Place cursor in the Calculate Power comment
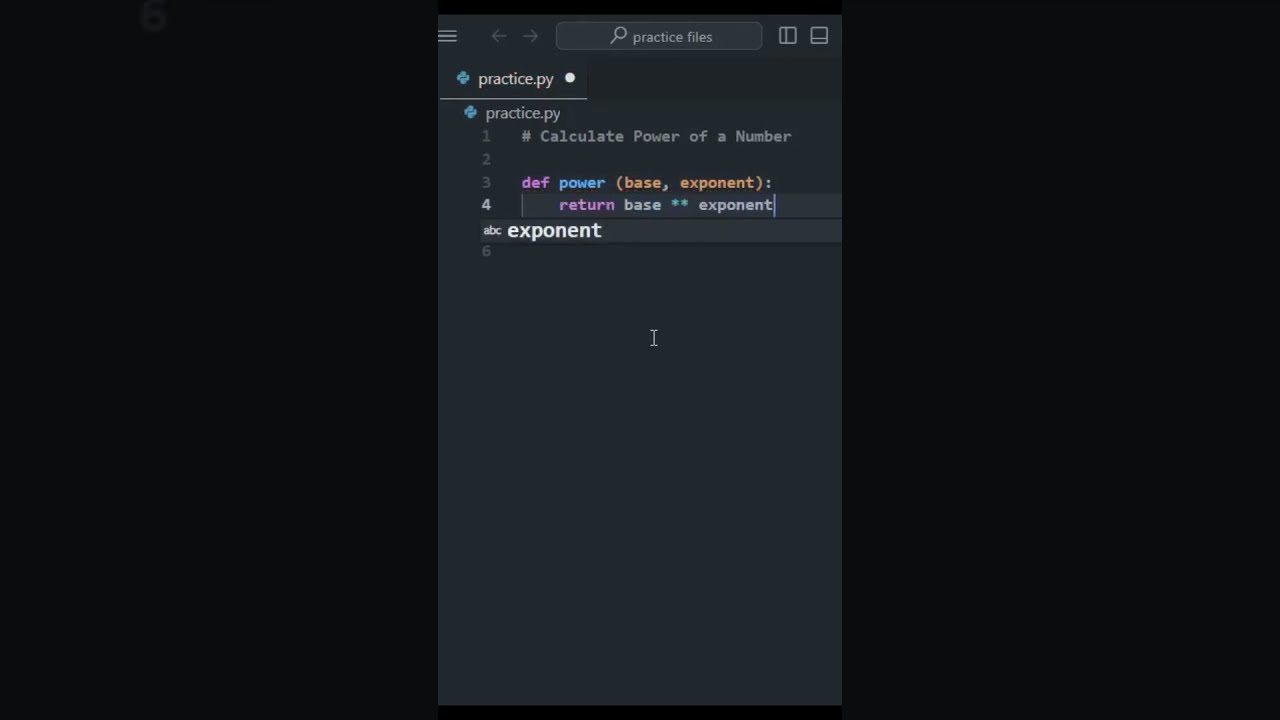Viewport: 1280px width, 720px height. click(x=656, y=136)
